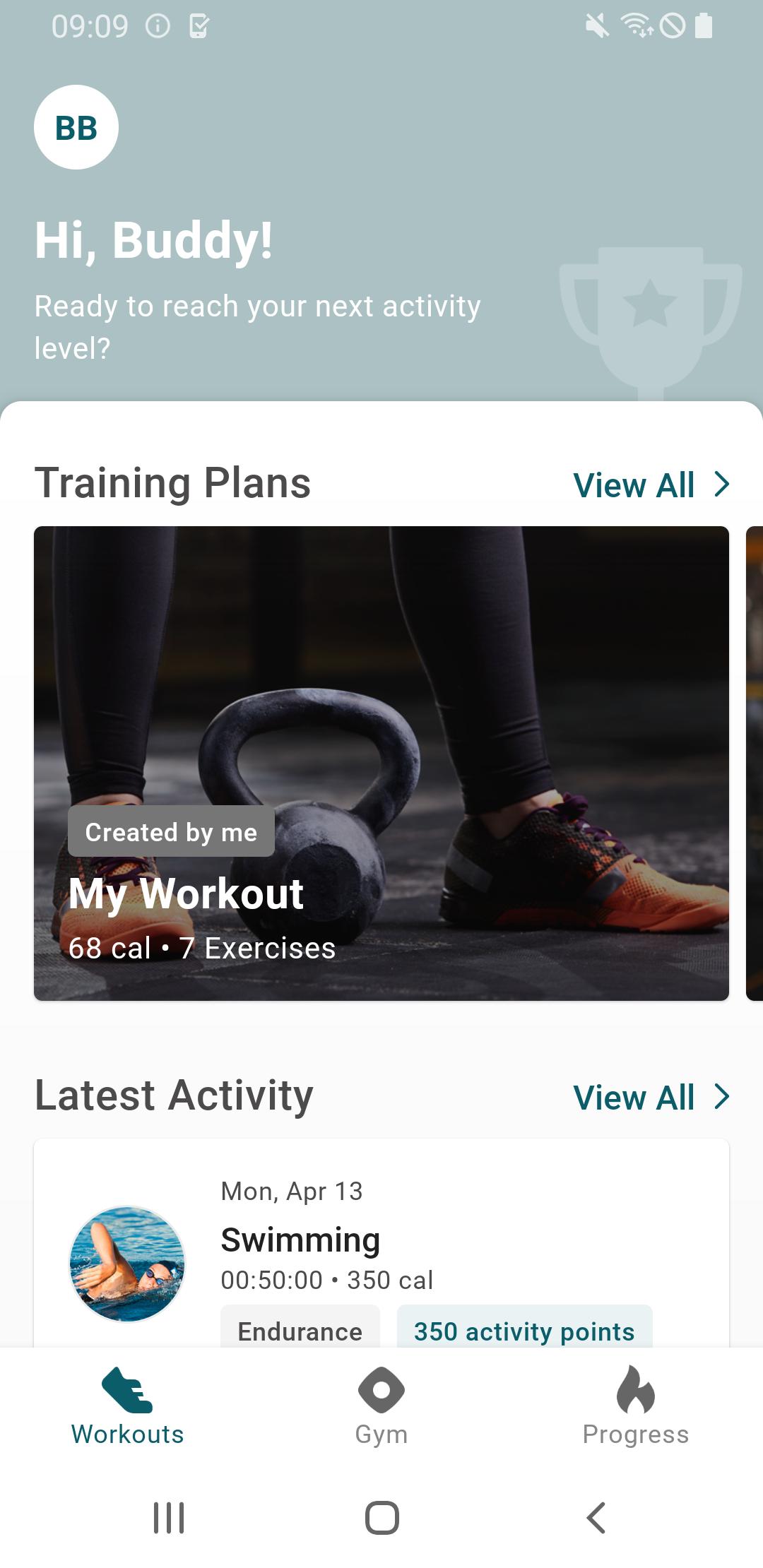Expand Latest Activity via chevron arrow
Viewport: 763px width, 1568px height.
tap(721, 1097)
